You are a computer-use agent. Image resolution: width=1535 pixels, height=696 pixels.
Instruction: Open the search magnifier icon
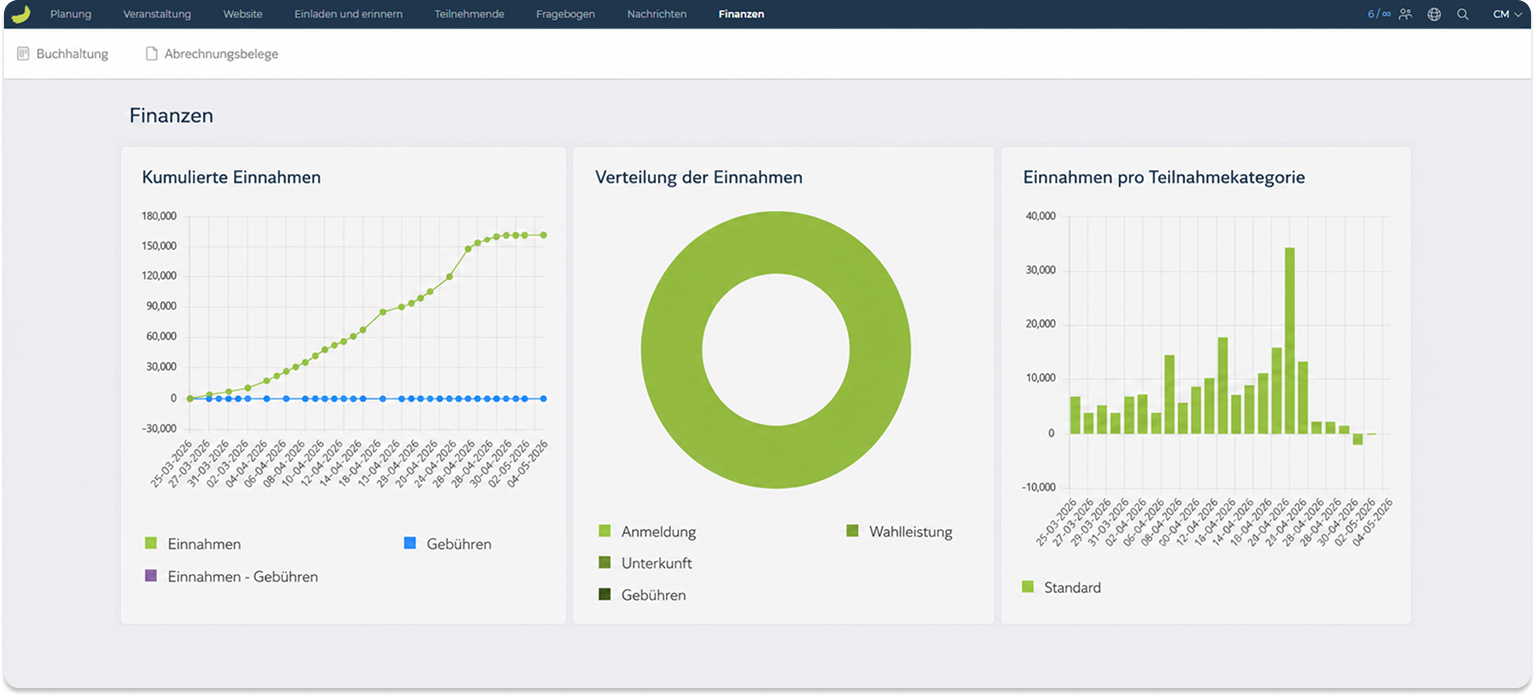(x=1463, y=14)
